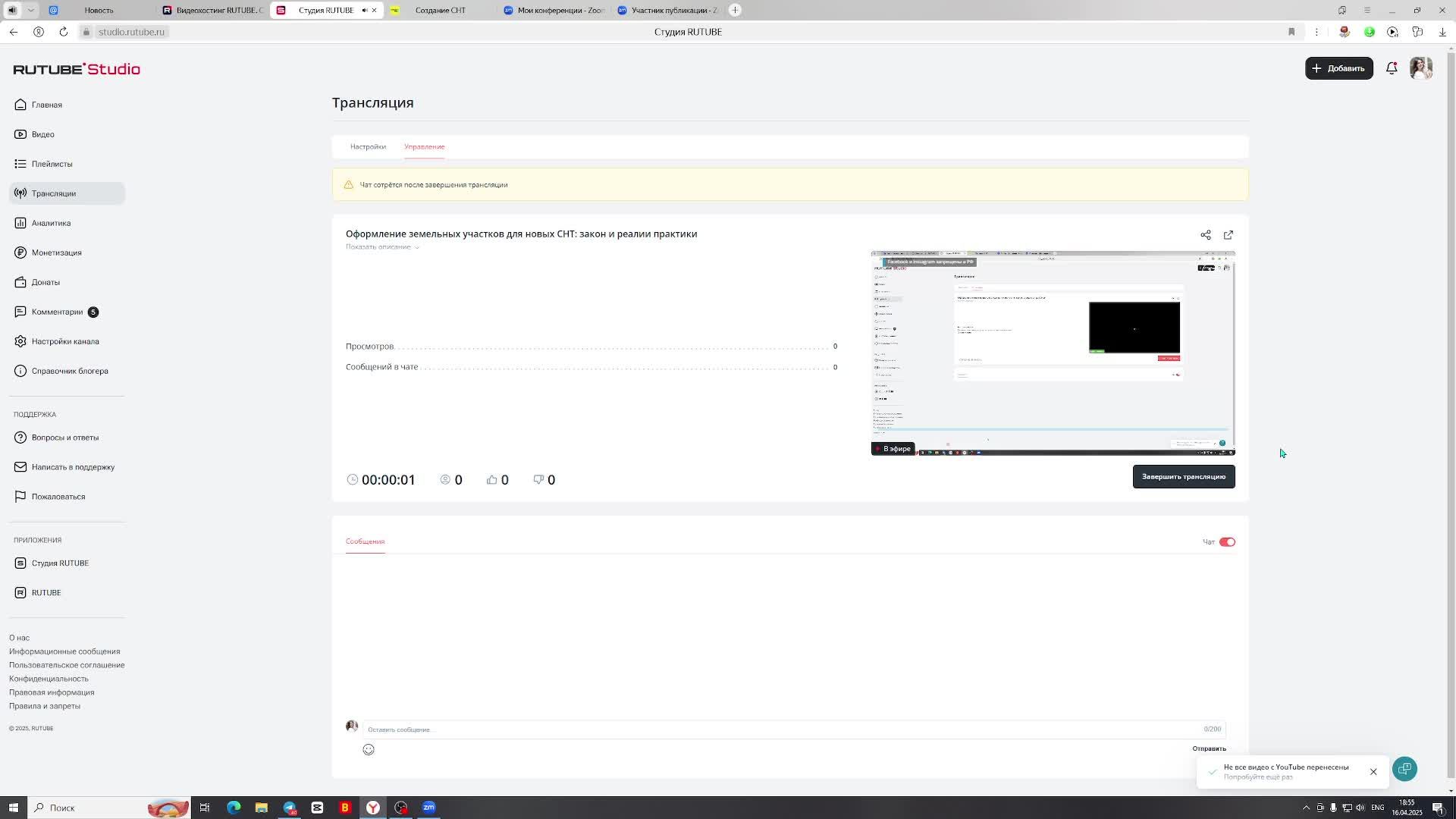
Task: Open the emoji picker in chat
Action: [x=369, y=750]
